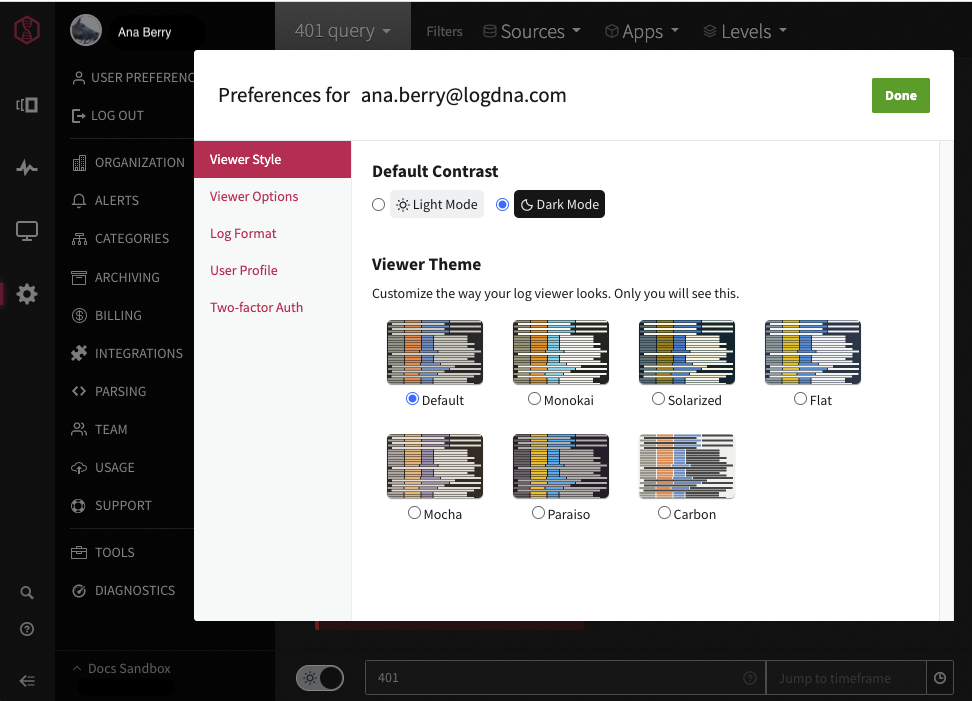Select the Default theme radio button

click(x=412, y=399)
